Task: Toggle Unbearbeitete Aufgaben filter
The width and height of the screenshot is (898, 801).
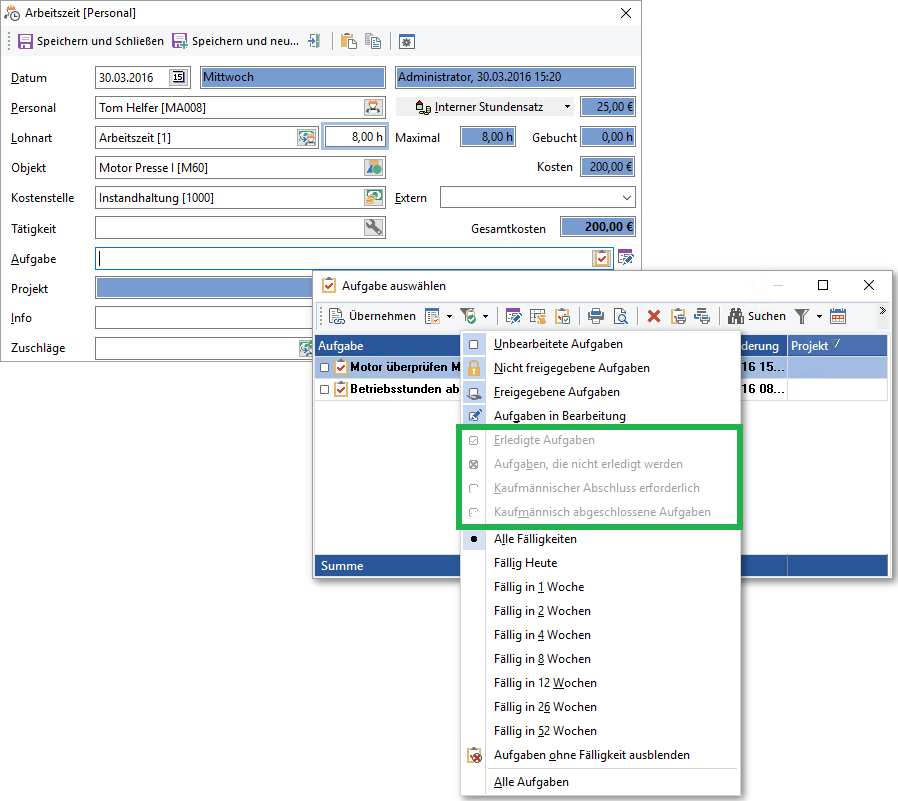Action: [x=600, y=344]
